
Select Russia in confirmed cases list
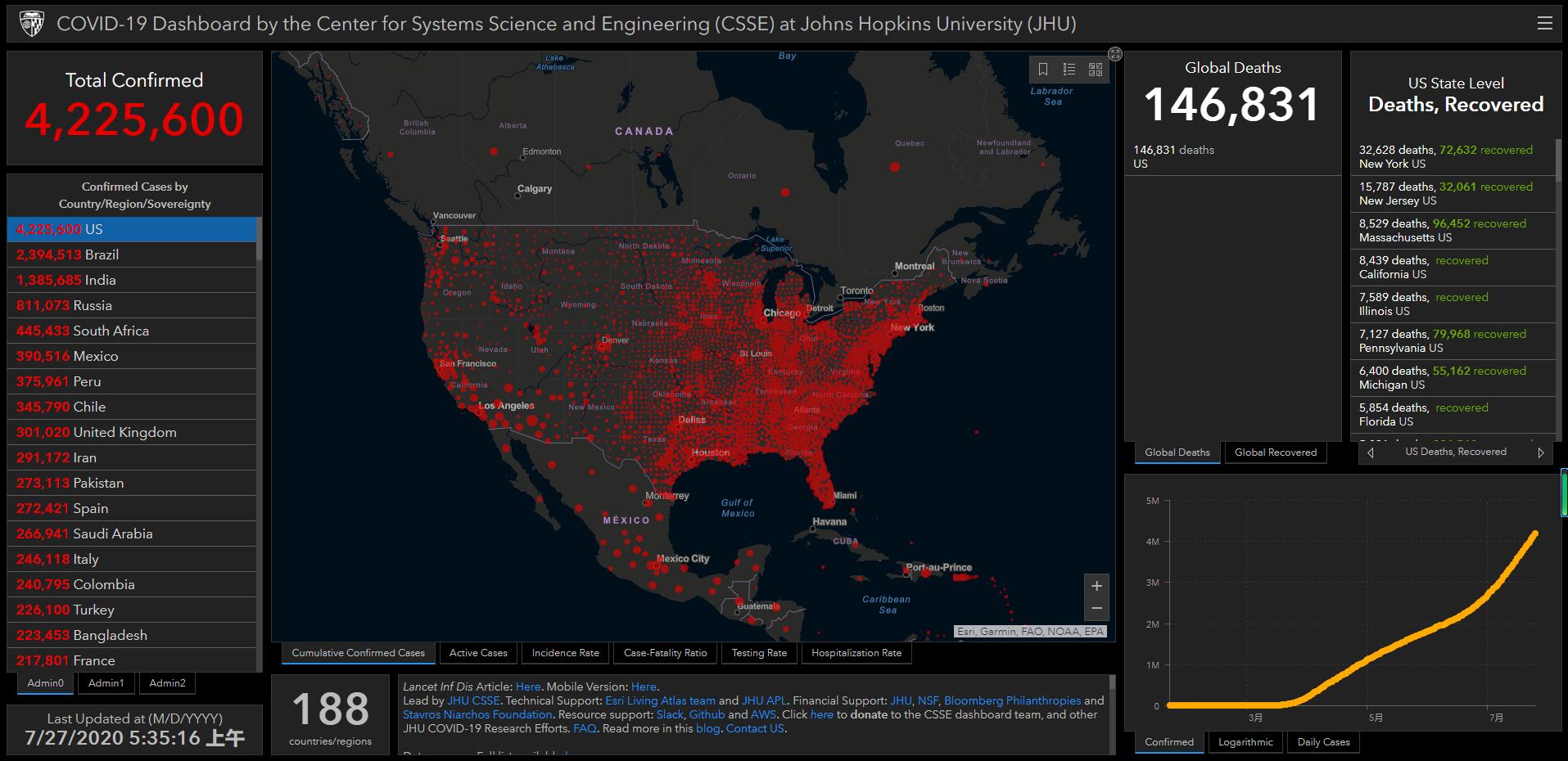click(132, 305)
